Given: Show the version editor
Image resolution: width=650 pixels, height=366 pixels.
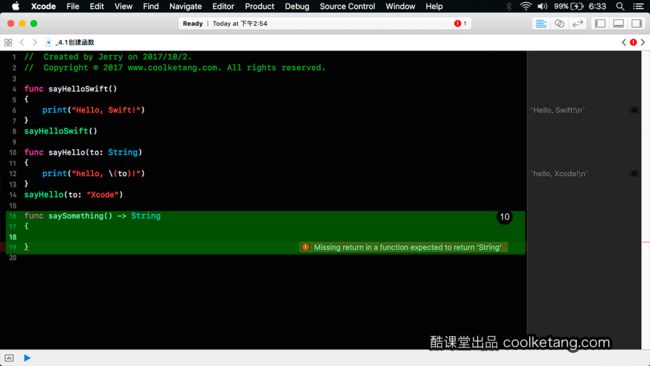Looking at the screenshot, I should (x=577, y=24).
